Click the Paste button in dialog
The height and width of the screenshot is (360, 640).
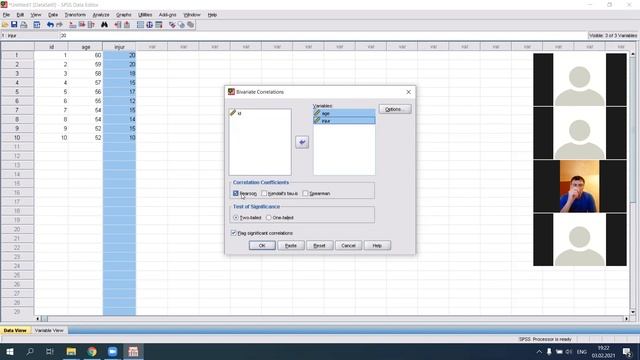coord(291,245)
